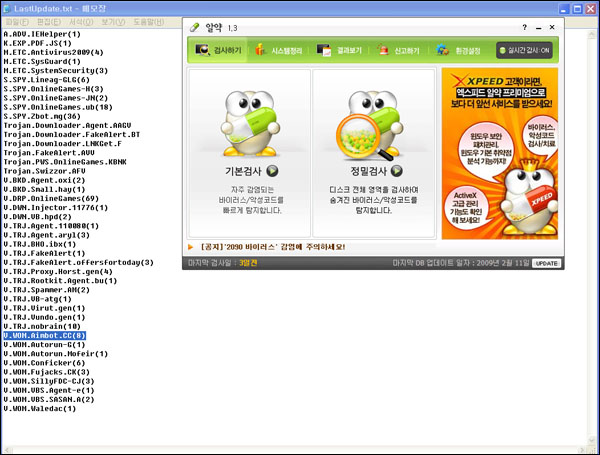Viewport: 600px width, 455px height.
Task: Minimize the 알약 window
Action: (539, 28)
